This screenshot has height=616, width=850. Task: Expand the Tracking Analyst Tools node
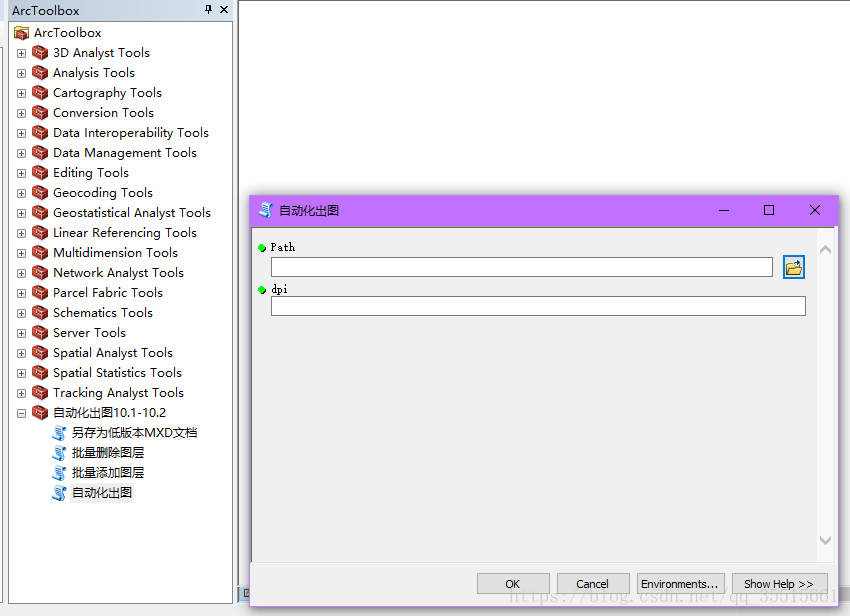point(21,393)
